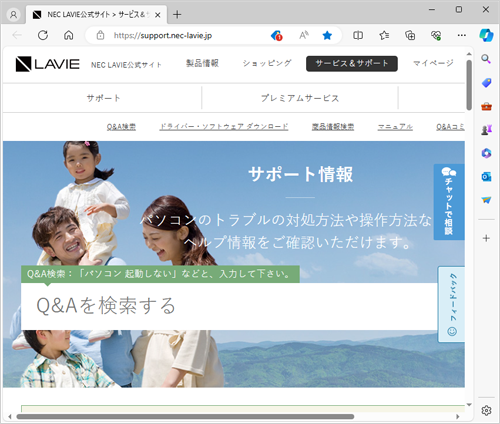Select the サービス＆サポート menu
The width and height of the screenshot is (500, 424).
click(x=352, y=64)
